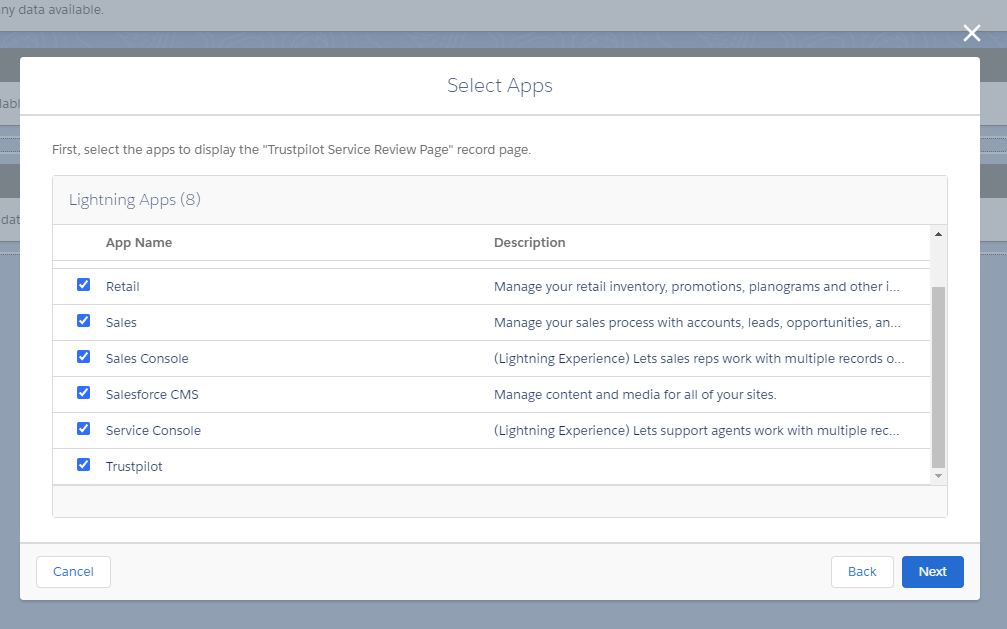Close the Select Apps dialog
This screenshot has height=629, width=1007.
pyautogui.click(x=971, y=33)
